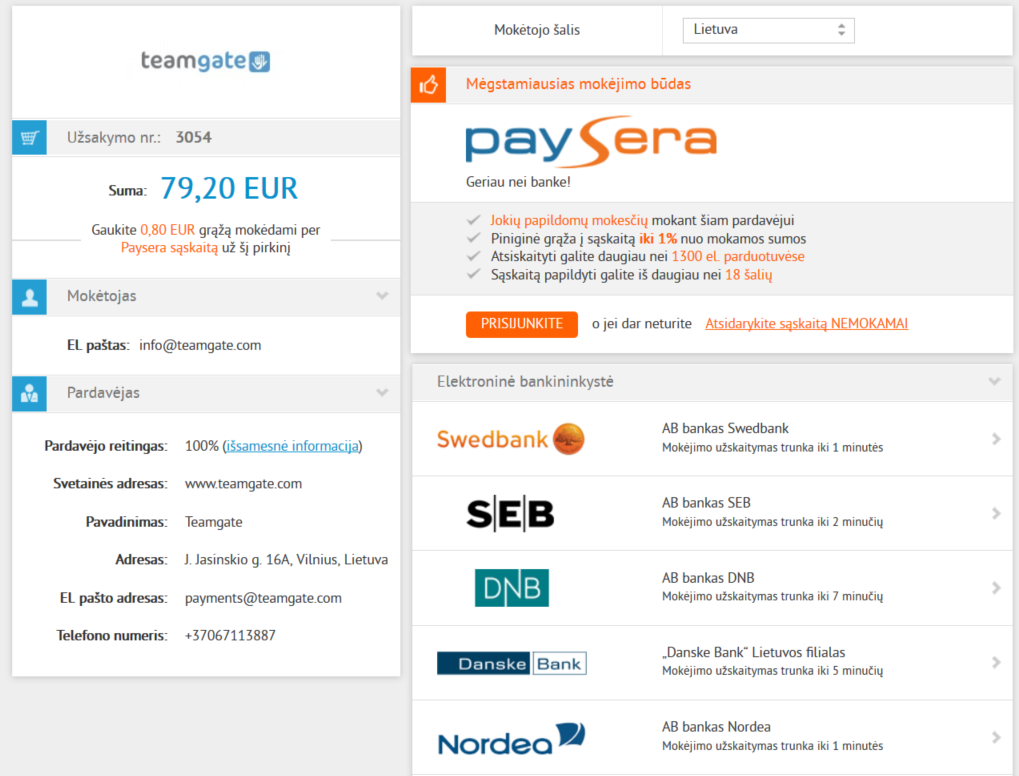Open AB bankas Swedbank row arrow
Screen dimensions: 1019x776
pyautogui.click(x=996, y=439)
